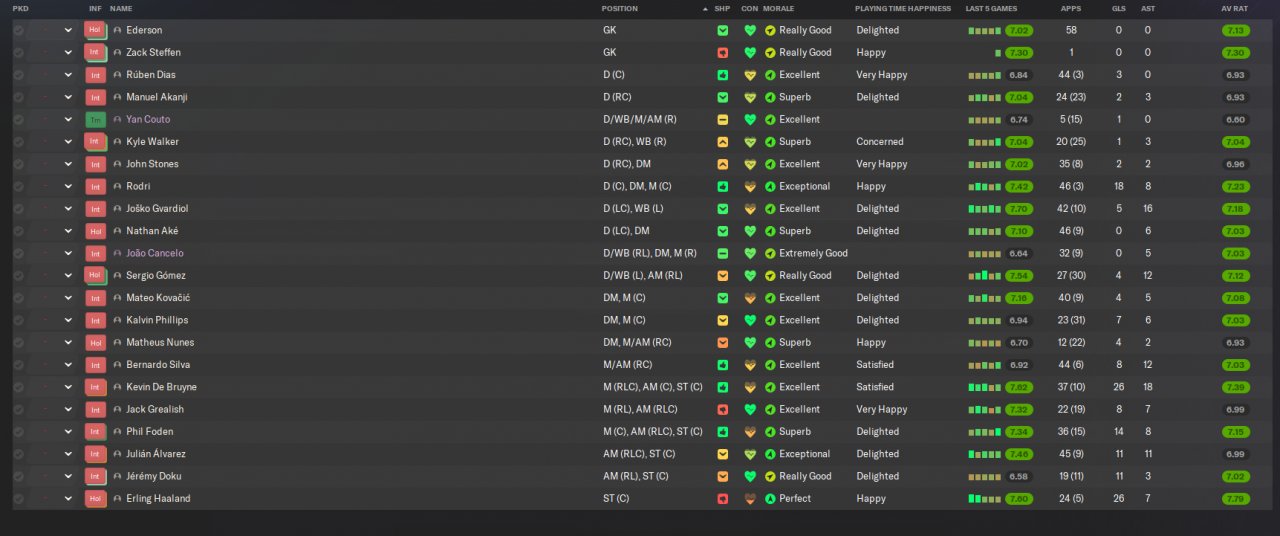The width and height of the screenshot is (1280, 536).
Task: Click Zack Steffen's morale icon
Action: 770,52
